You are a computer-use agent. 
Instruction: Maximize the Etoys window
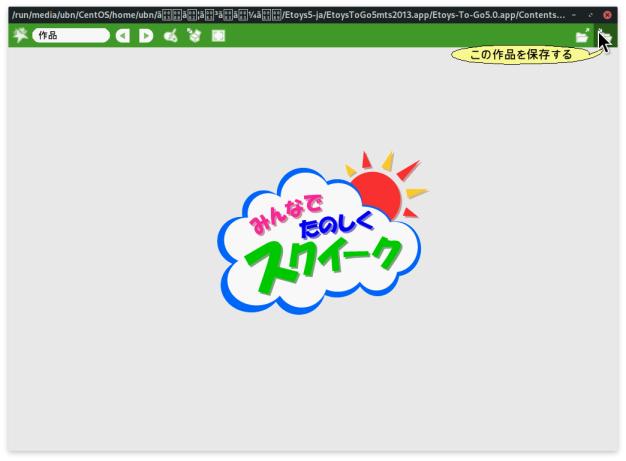coord(590,15)
